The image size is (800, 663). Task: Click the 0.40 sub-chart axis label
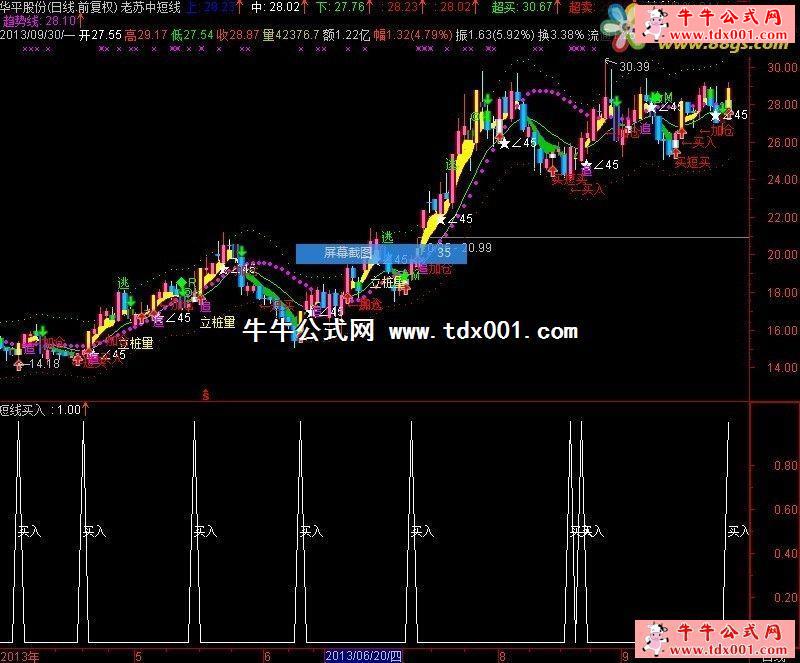[x=786, y=553]
